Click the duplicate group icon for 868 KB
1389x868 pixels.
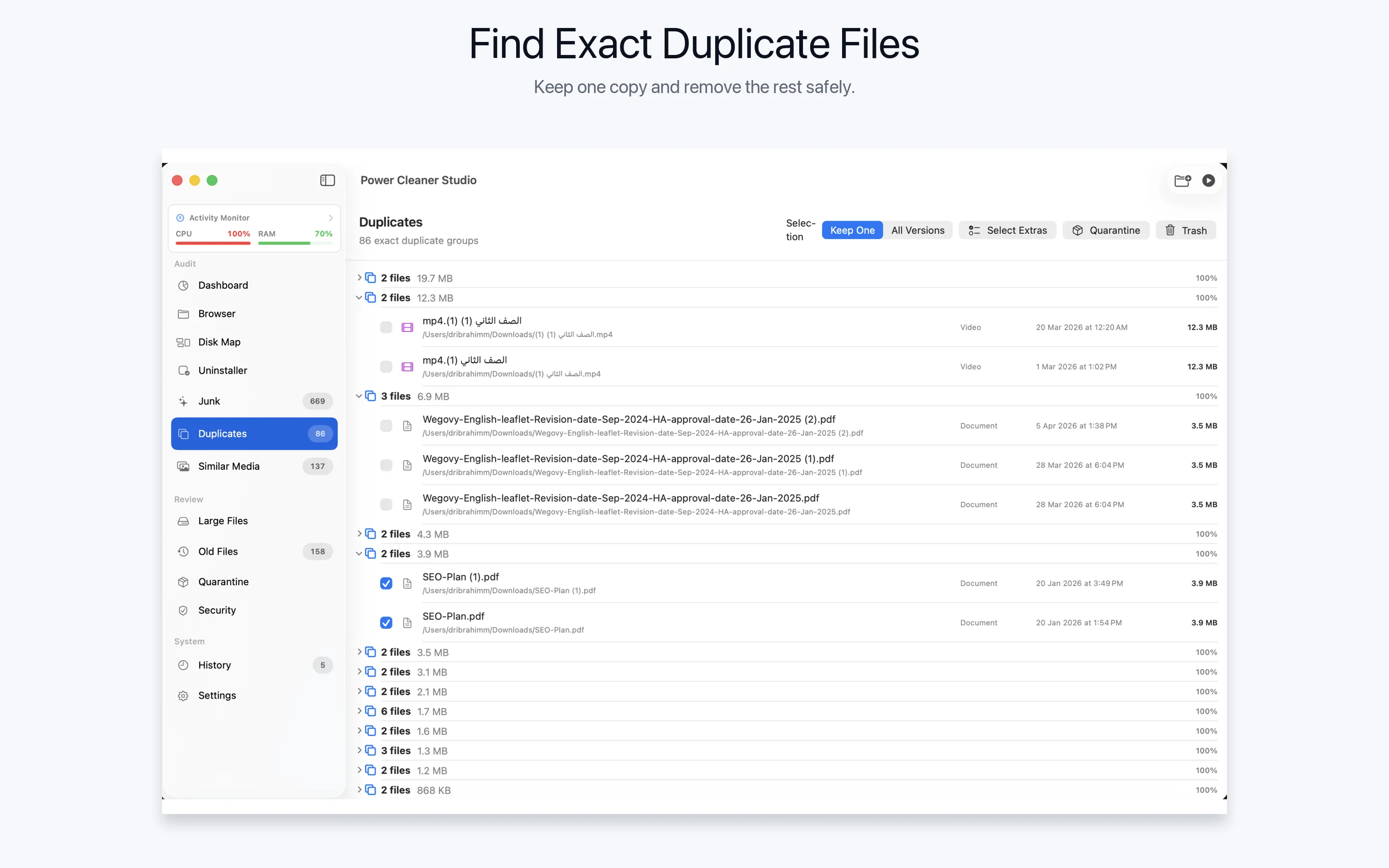[371, 790]
